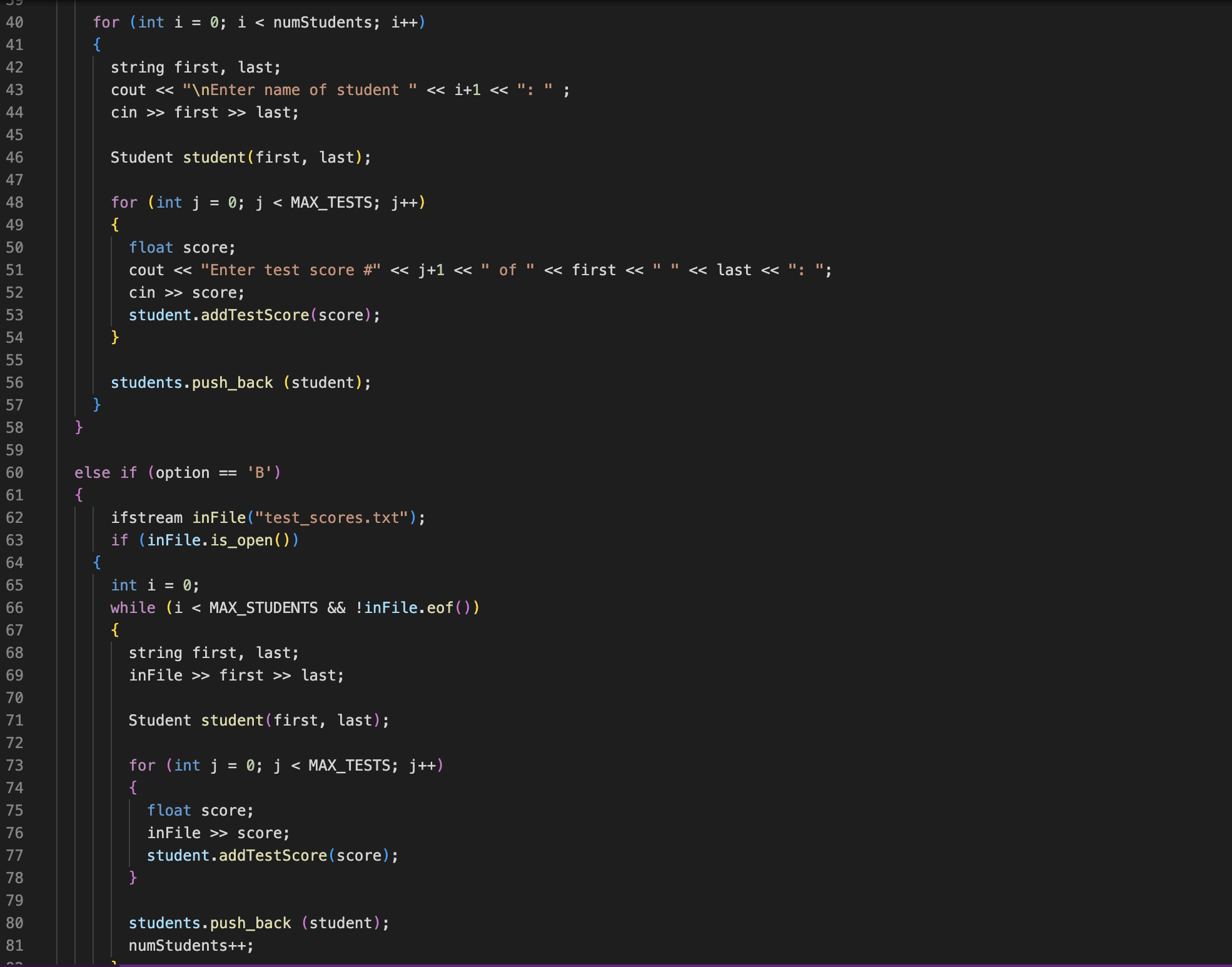Click gutter beside for loop on line 48
This screenshot has width=1232, height=967.
[16, 202]
